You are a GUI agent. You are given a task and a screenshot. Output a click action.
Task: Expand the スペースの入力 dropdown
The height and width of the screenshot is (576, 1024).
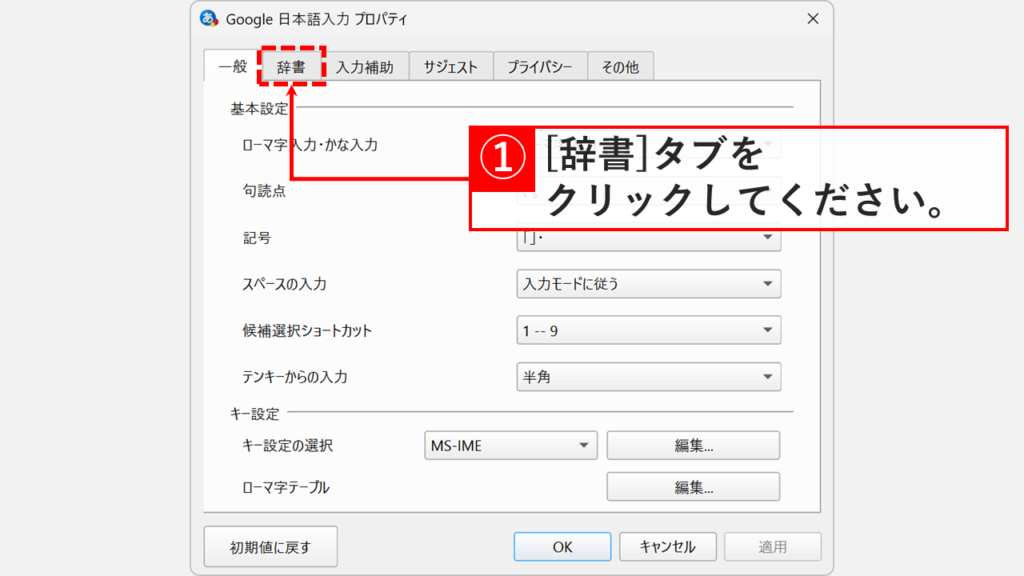coord(648,284)
